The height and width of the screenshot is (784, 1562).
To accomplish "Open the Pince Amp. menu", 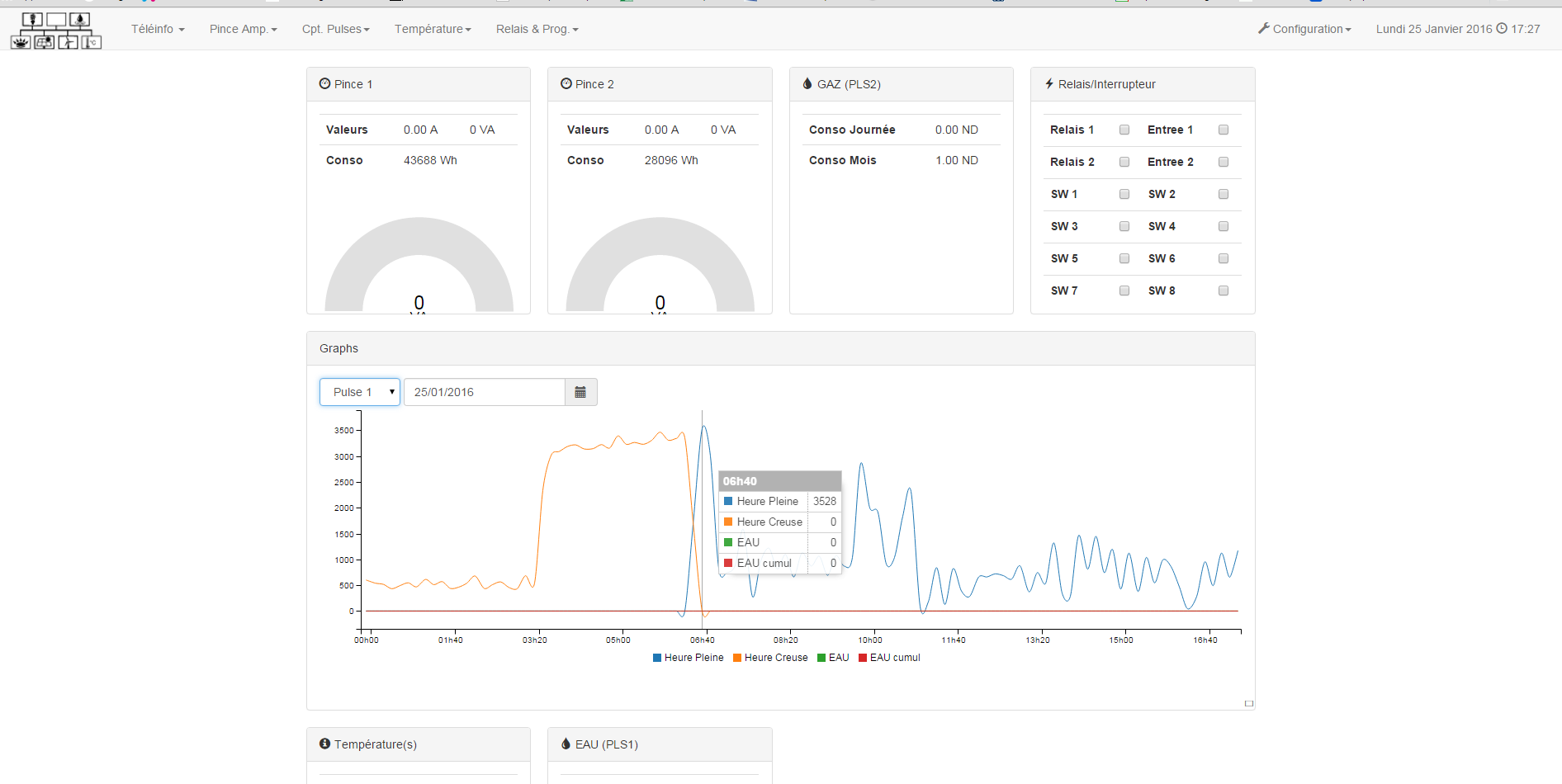I will (x=243, y=29).
